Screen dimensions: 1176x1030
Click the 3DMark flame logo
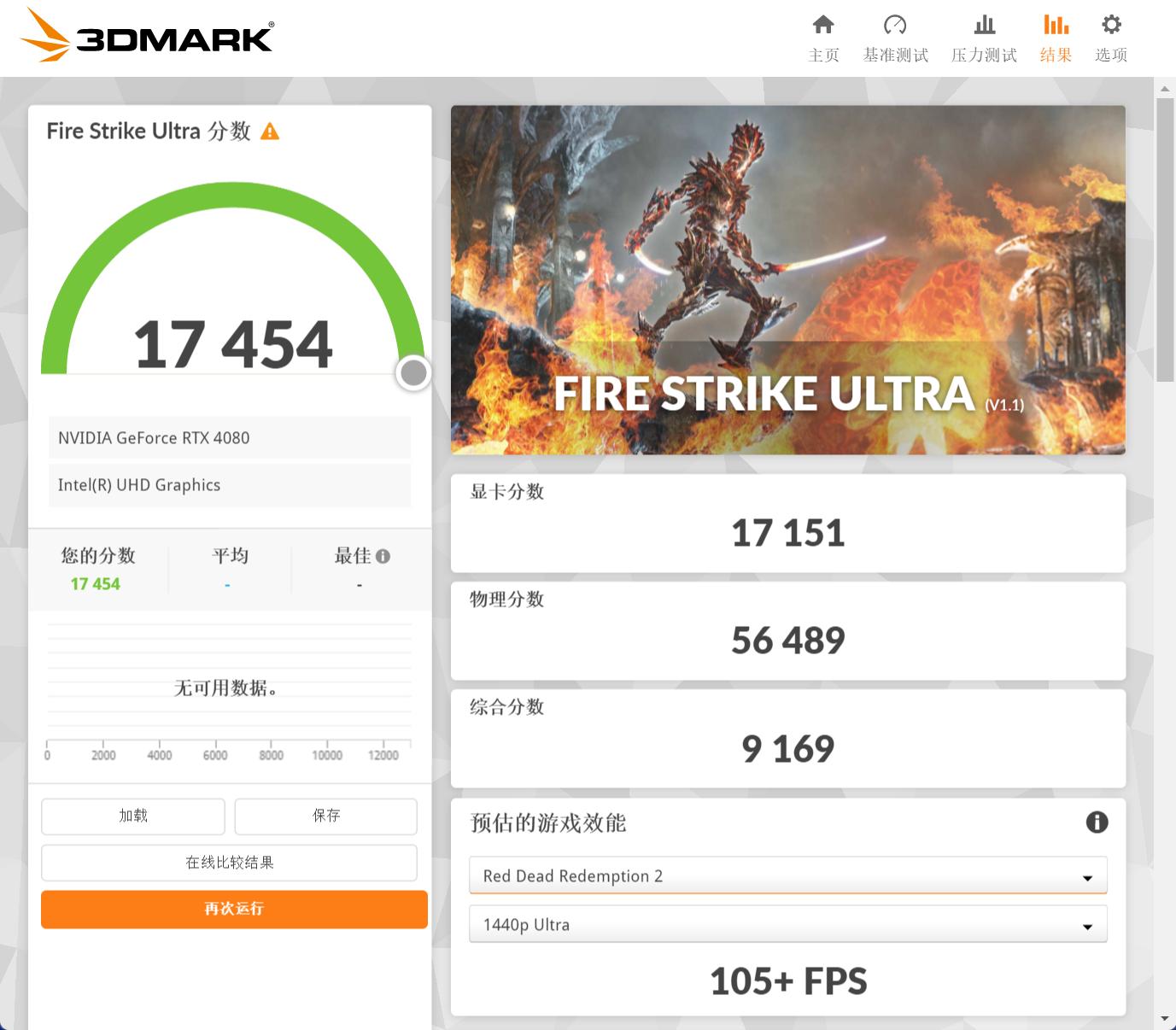47,35
